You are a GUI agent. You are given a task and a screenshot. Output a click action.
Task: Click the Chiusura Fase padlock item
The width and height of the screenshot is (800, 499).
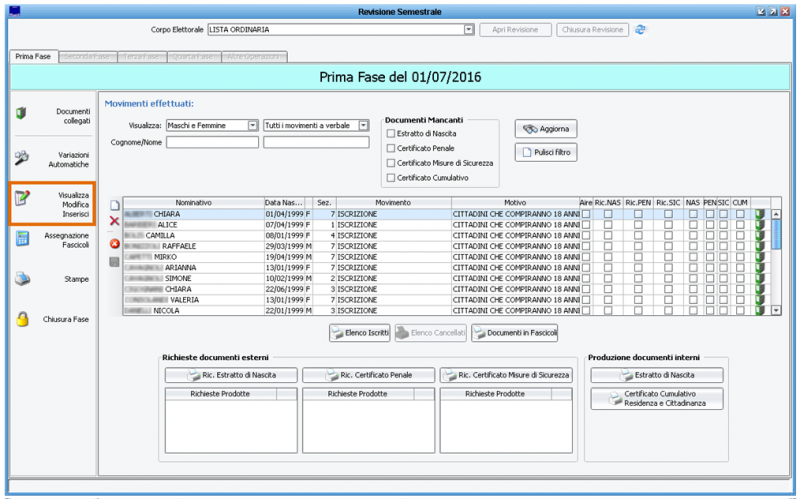52,320
